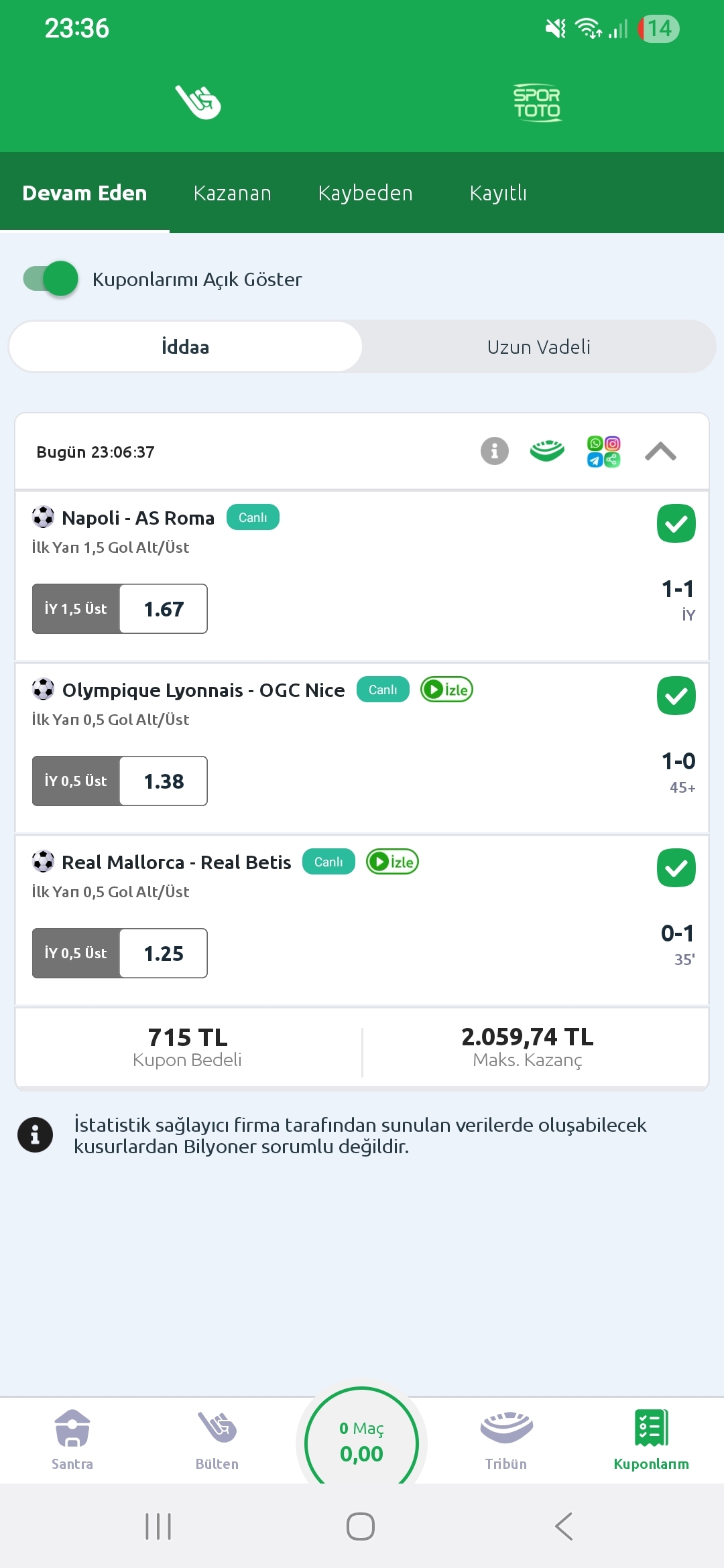Go to Tribün in bottom navigation
The height and width of the screenshot is (1568, 724).
(506, 1439)
